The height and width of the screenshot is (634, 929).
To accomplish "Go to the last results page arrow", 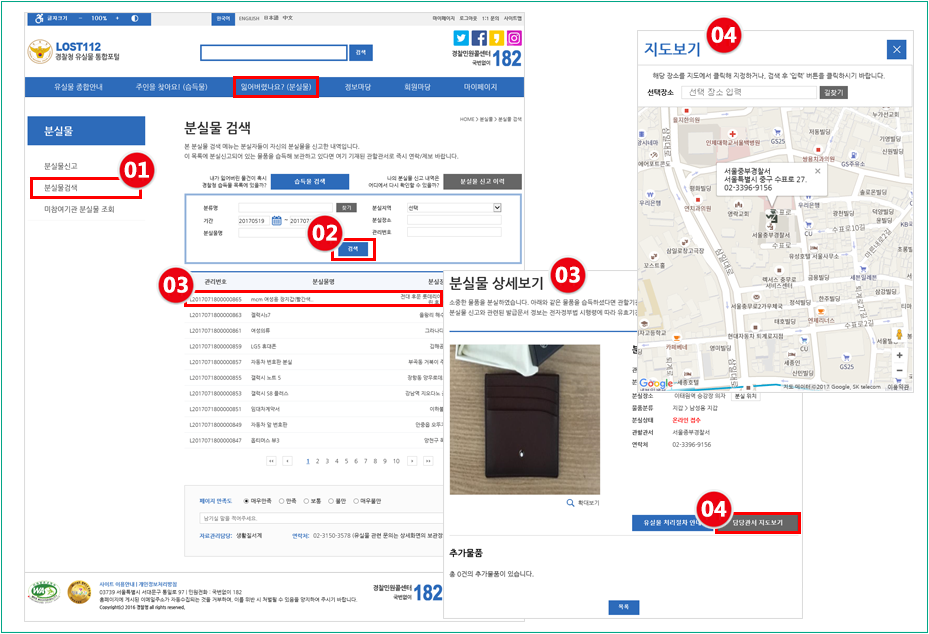I will tap(428, 461).
